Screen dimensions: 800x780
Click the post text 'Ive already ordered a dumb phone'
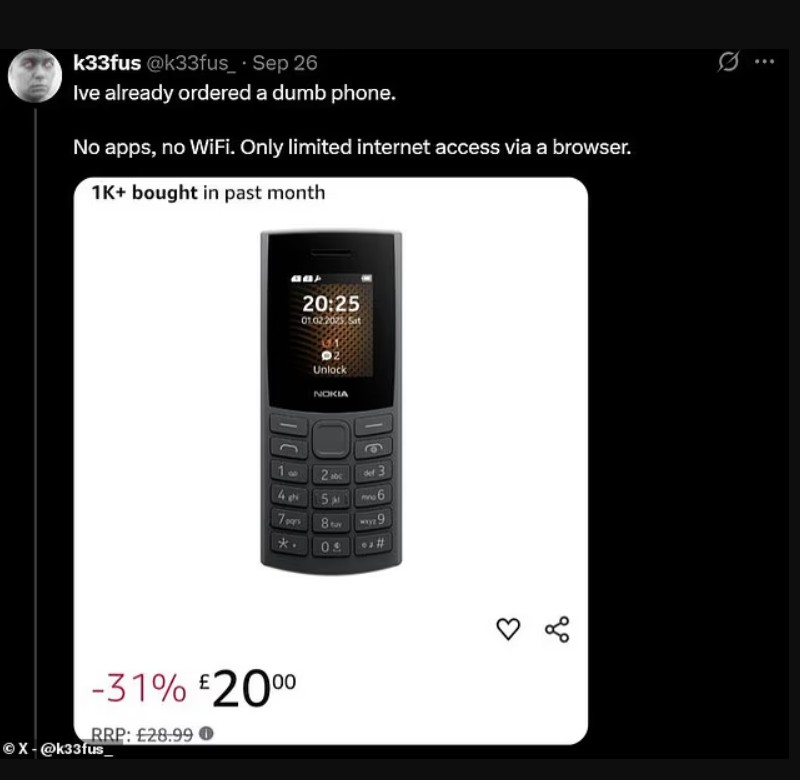pyautogui.click(x=234, y=93)
